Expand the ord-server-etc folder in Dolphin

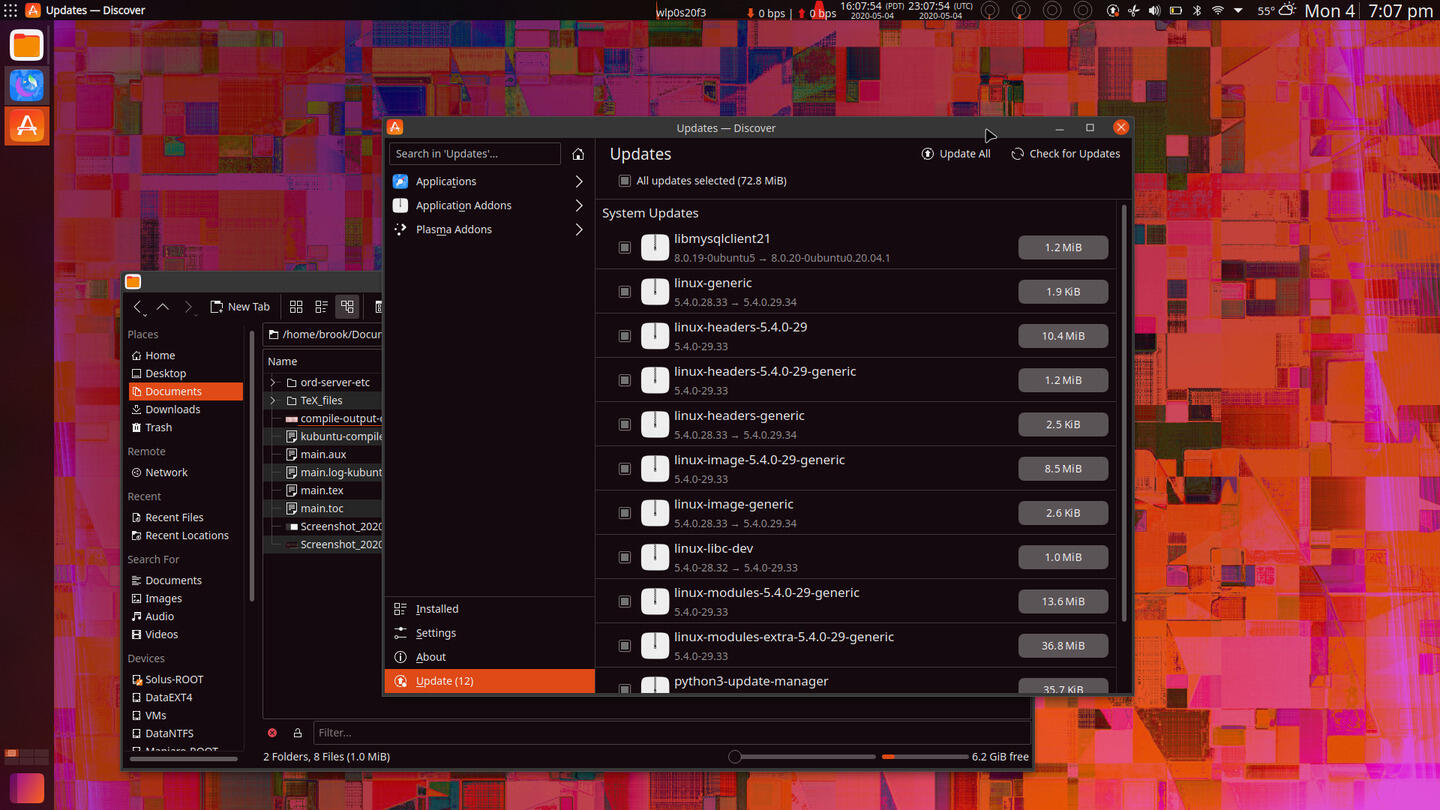click(273, 382)
